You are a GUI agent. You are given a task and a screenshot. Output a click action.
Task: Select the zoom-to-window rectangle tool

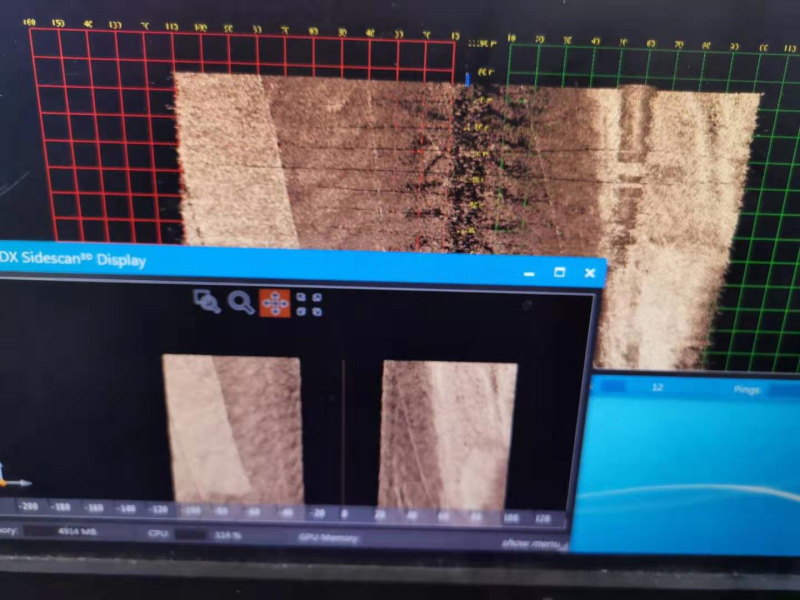(207, 300)
